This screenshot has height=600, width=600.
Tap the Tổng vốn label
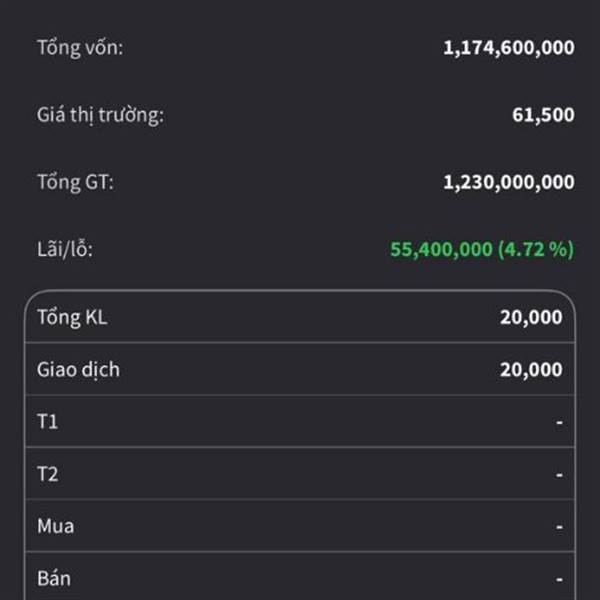pos(80,47)
